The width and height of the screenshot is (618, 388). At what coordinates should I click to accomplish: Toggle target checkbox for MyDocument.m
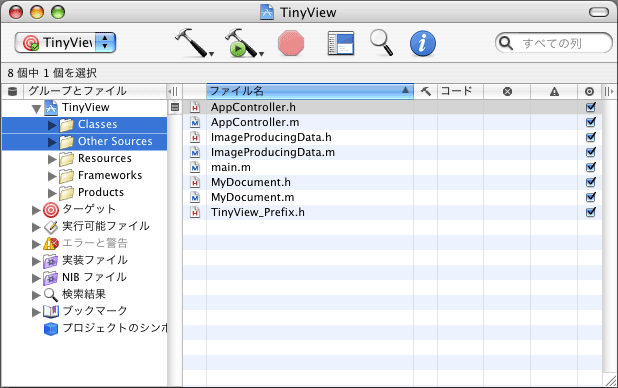[590, 197]
